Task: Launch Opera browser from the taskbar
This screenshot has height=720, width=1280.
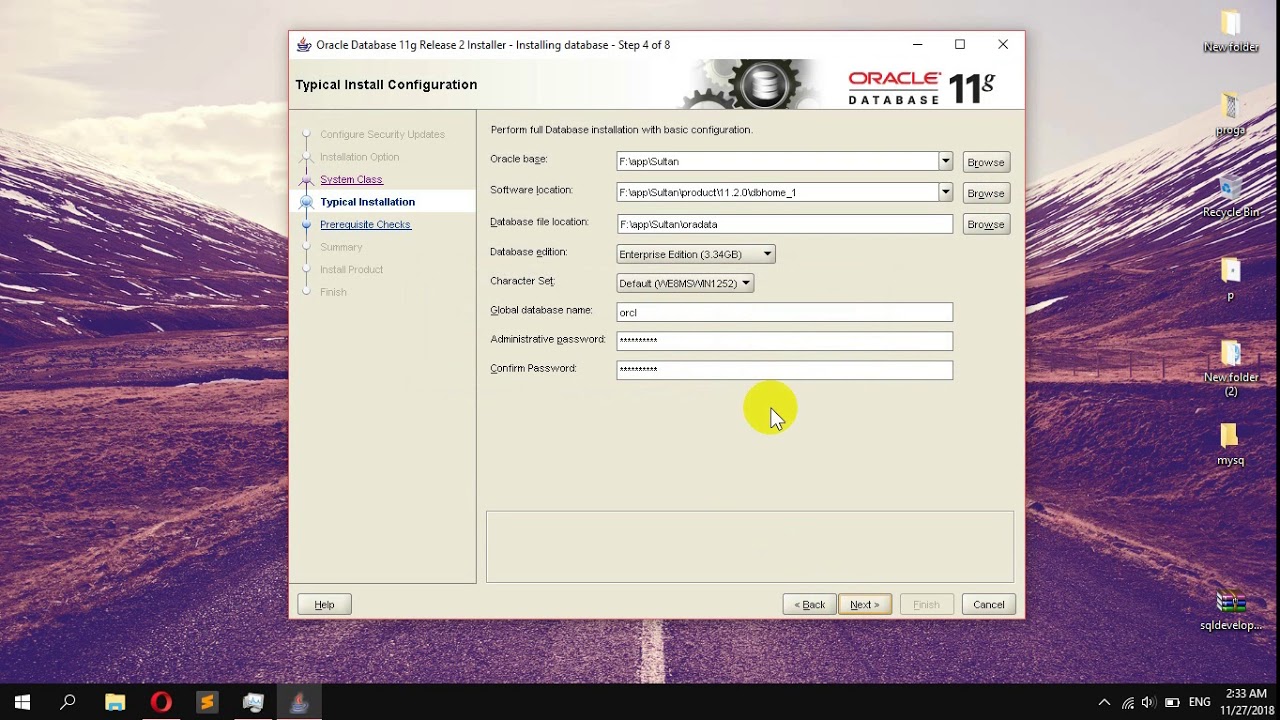Action: (x=161, y=702)
